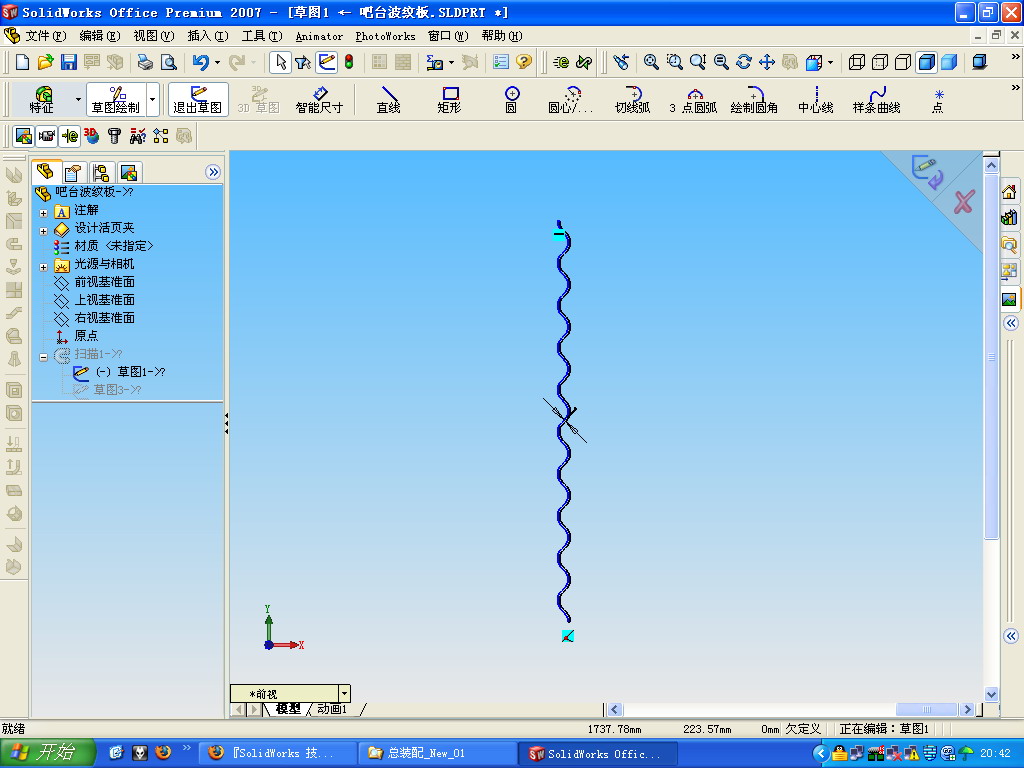Switch to the 模型 tab
Image resolution: width=1024 pixels, height=768 pixels.
[288, 709]
